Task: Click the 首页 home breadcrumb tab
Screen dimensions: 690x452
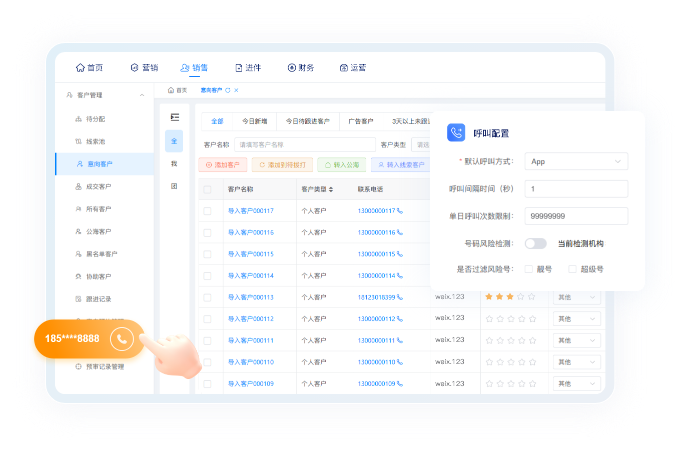Action: coord(177,90)
